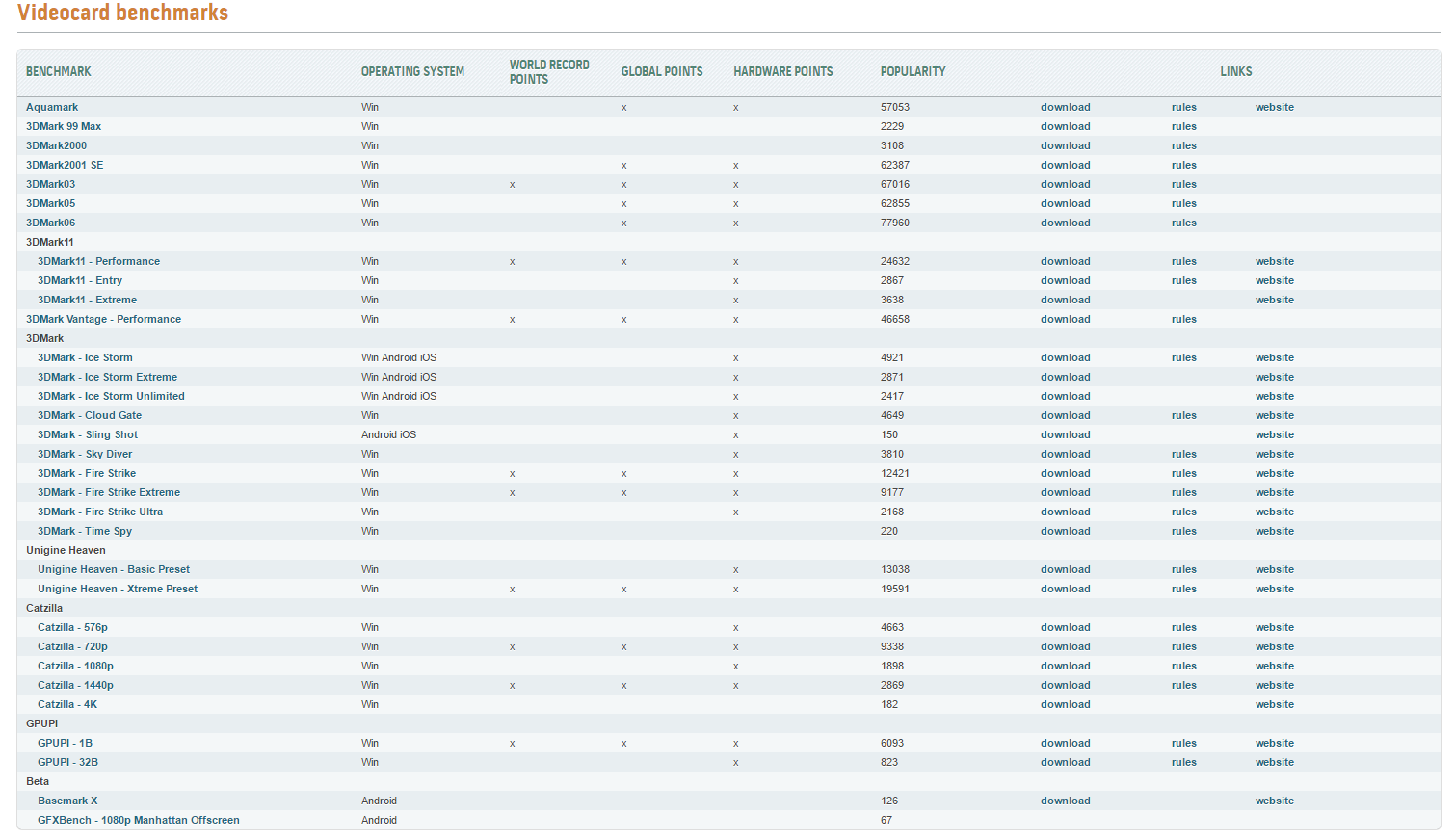Select popularity value 77960 for 3DMark06

894,223
